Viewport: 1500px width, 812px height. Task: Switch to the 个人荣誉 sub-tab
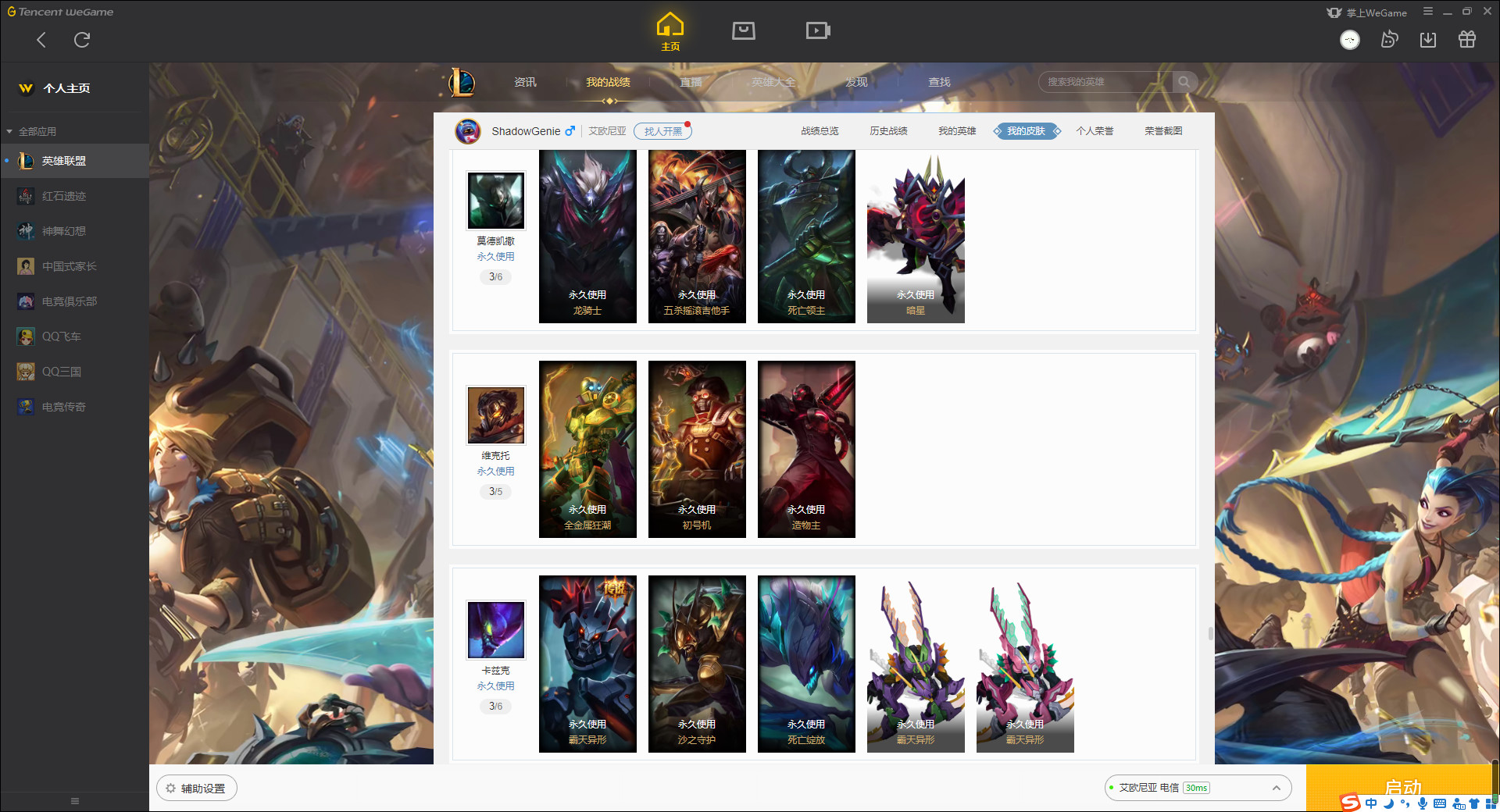1095,131
